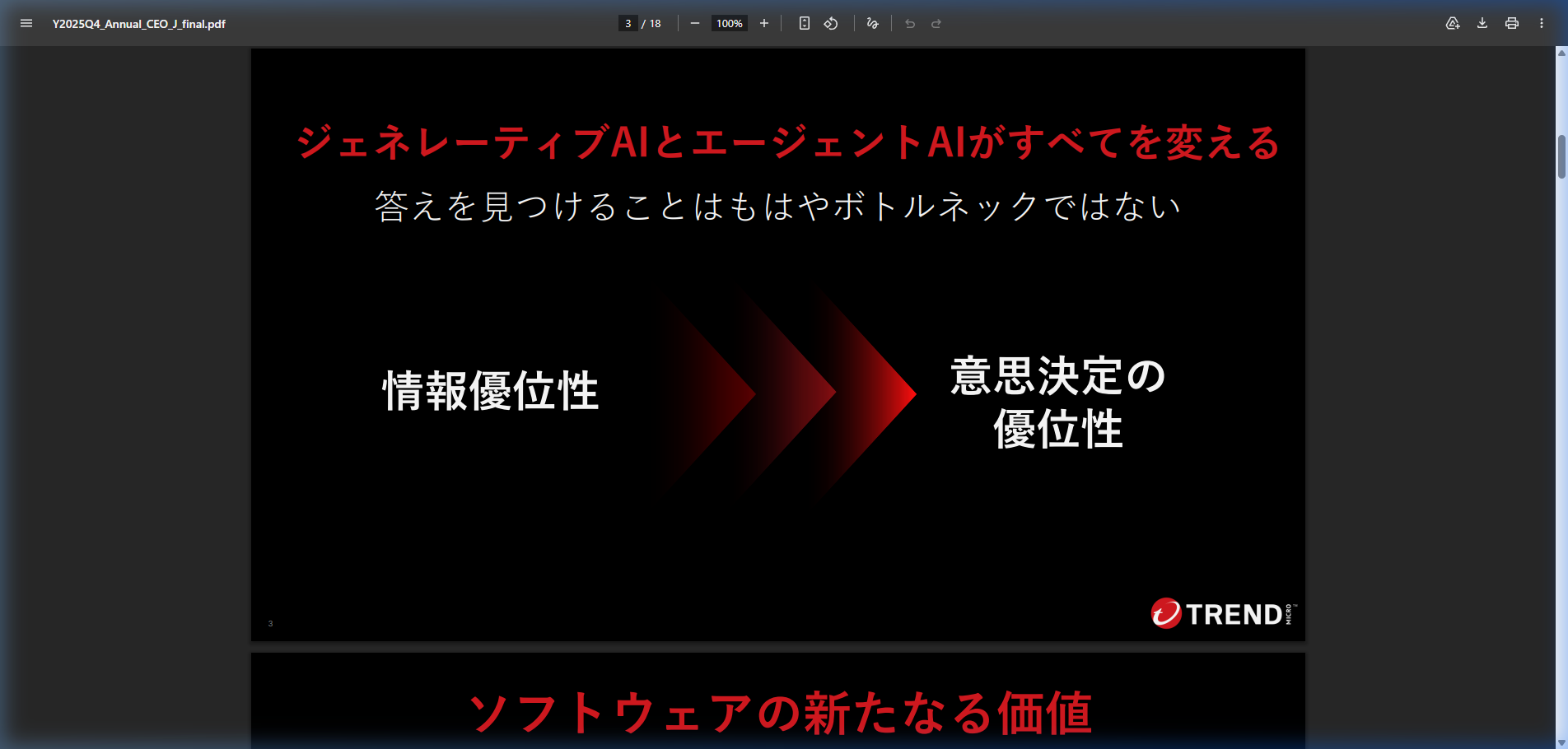1568x749 pixels.
Task: Open the sidebar menu (hamburger icon)
Action: coord(26,23)
